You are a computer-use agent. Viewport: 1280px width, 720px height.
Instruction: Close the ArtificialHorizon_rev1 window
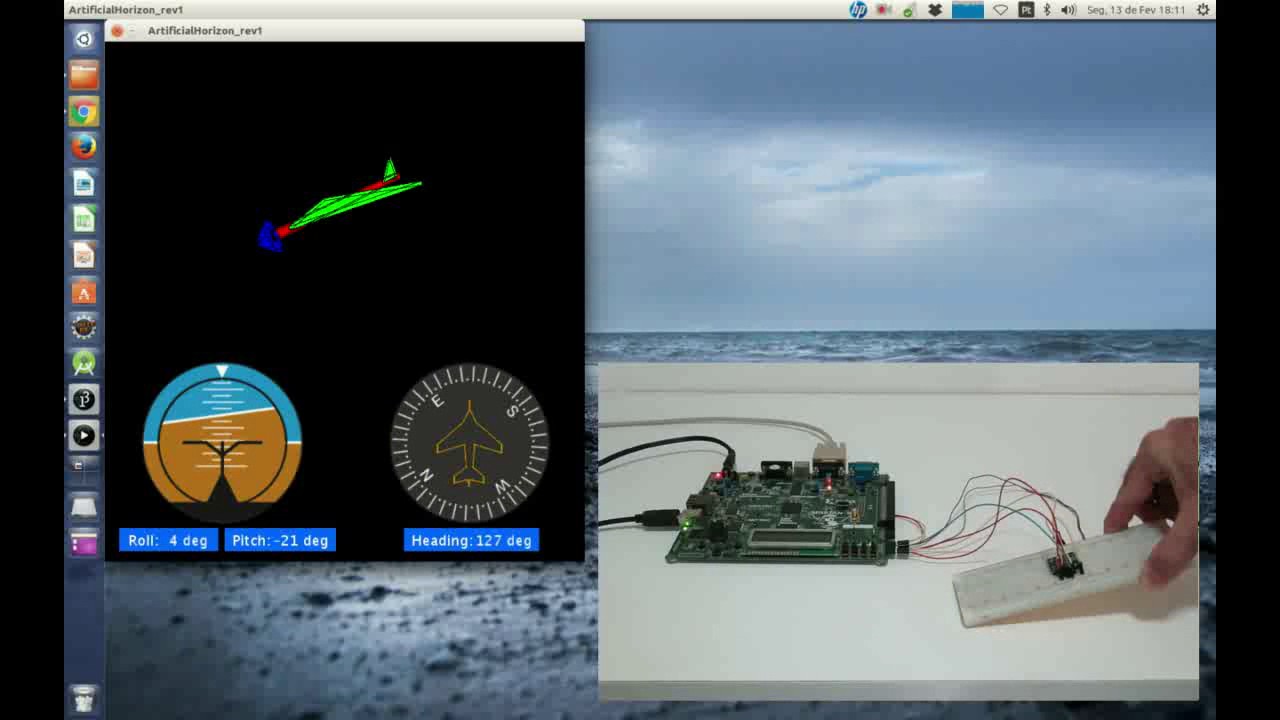[x=117, y=31]
